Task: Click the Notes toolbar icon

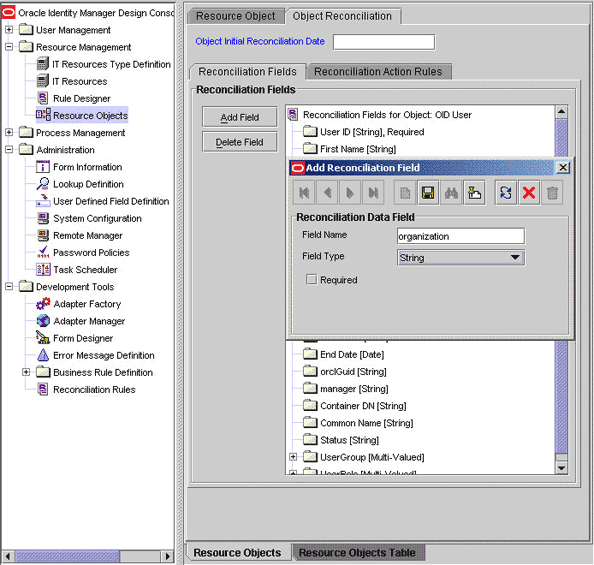Action: [474, 193]
